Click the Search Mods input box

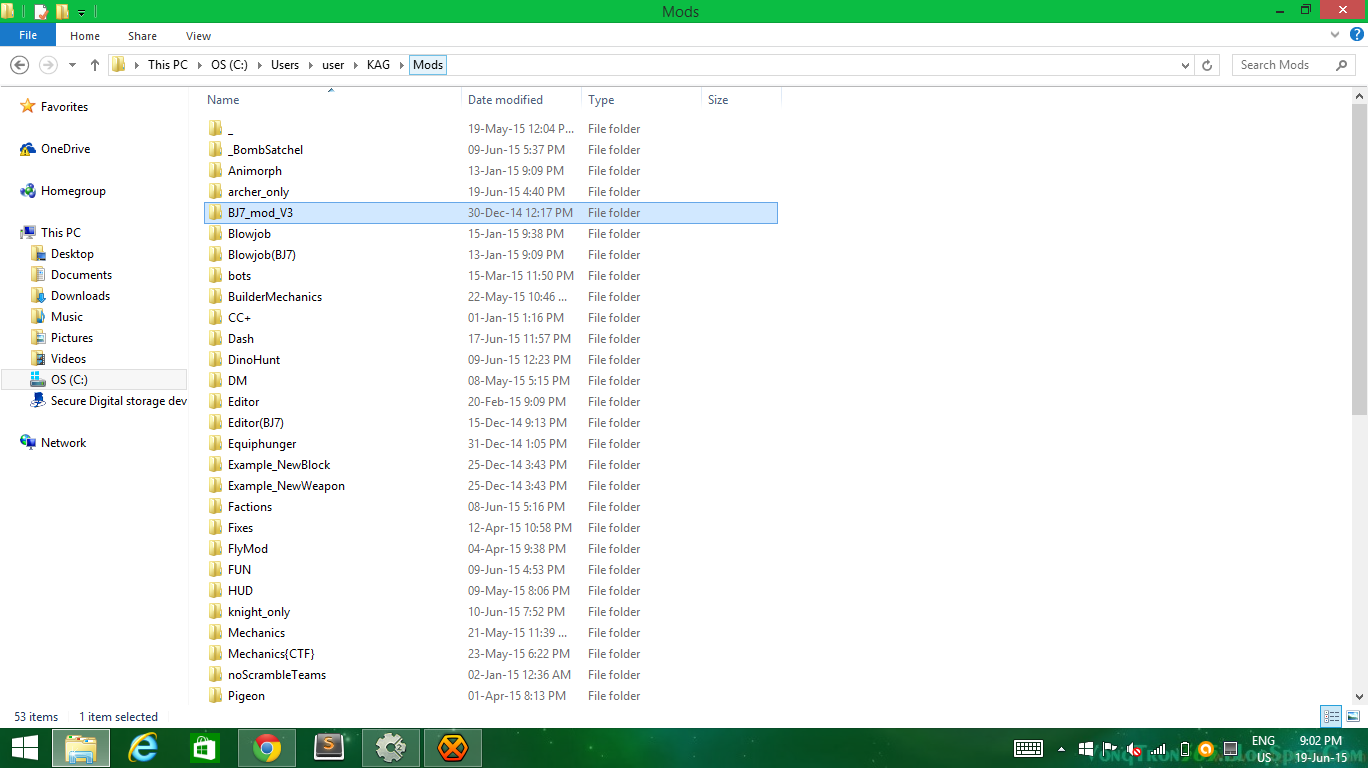coord(1282,65)
